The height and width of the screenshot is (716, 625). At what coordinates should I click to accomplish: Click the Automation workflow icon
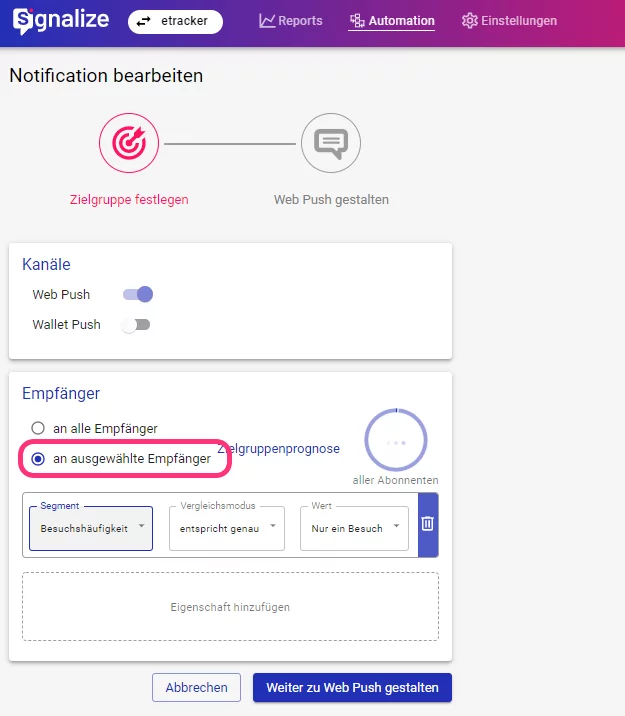pyautogui.click(x=357, y=21)
